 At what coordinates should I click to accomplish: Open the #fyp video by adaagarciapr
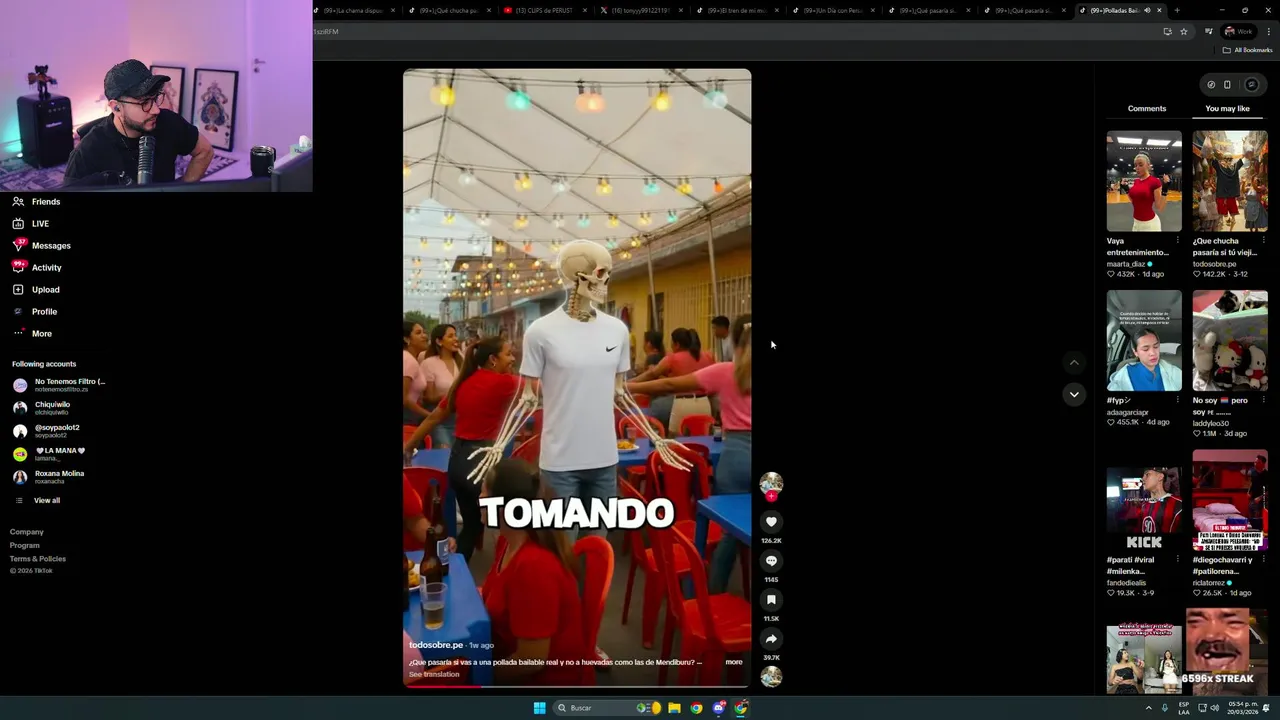1144,341
